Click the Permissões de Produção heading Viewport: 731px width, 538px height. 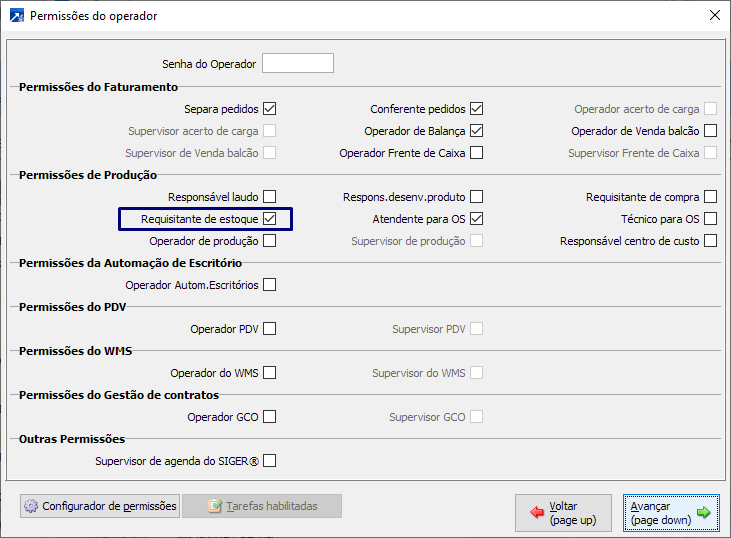(x=88, y=175)
